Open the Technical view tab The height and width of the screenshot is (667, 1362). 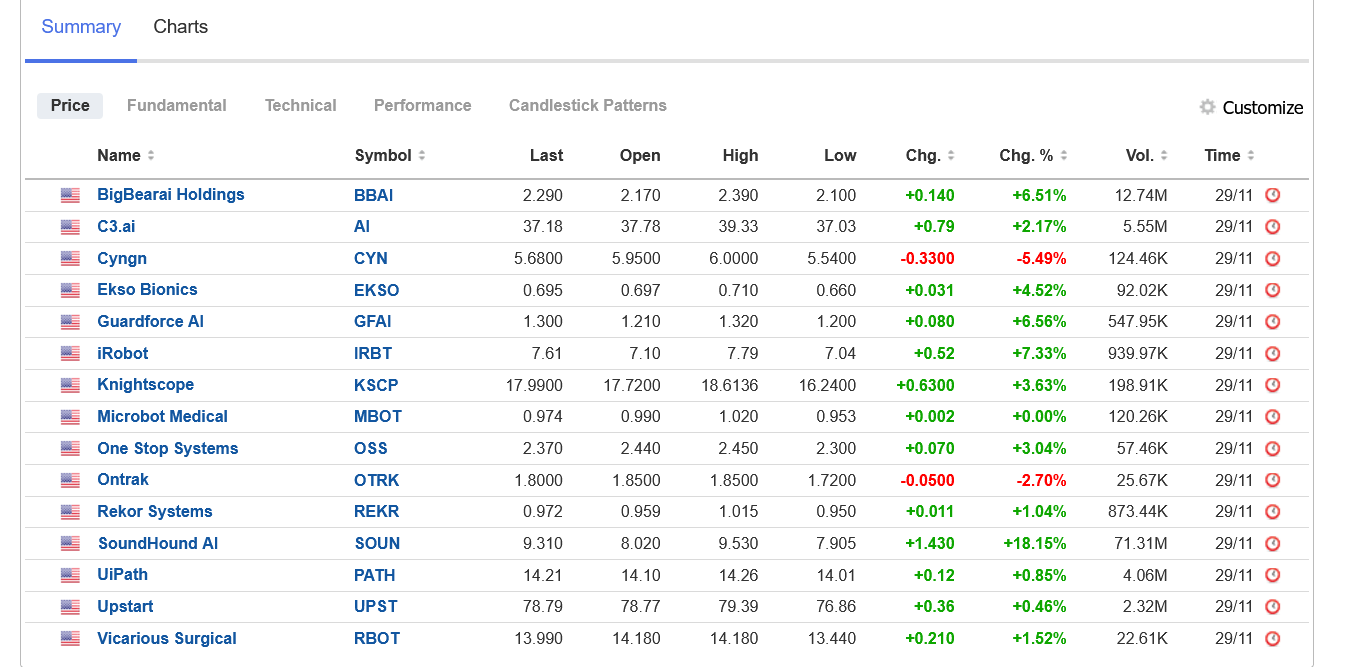click(301, 105)
